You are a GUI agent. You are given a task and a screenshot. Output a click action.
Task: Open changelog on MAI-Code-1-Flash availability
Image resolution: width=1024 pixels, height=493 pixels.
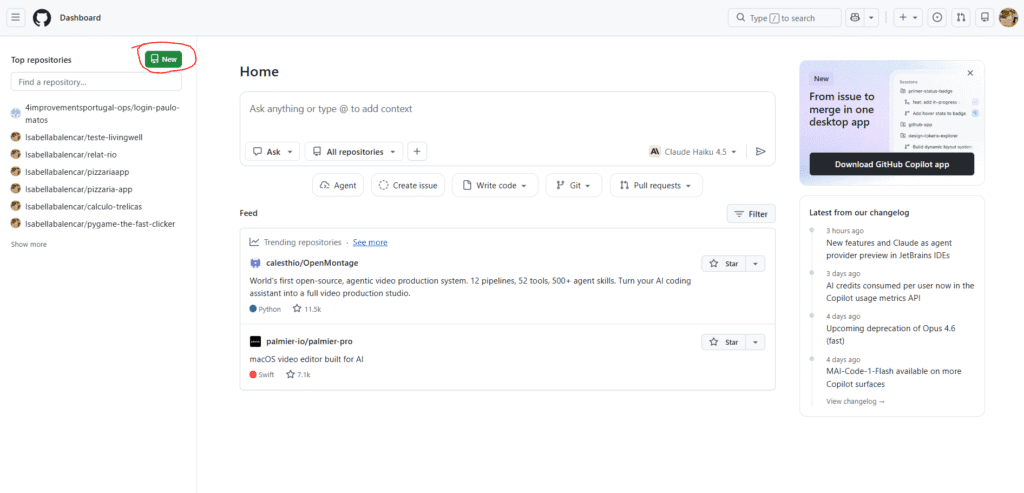(x=893, y=377)
